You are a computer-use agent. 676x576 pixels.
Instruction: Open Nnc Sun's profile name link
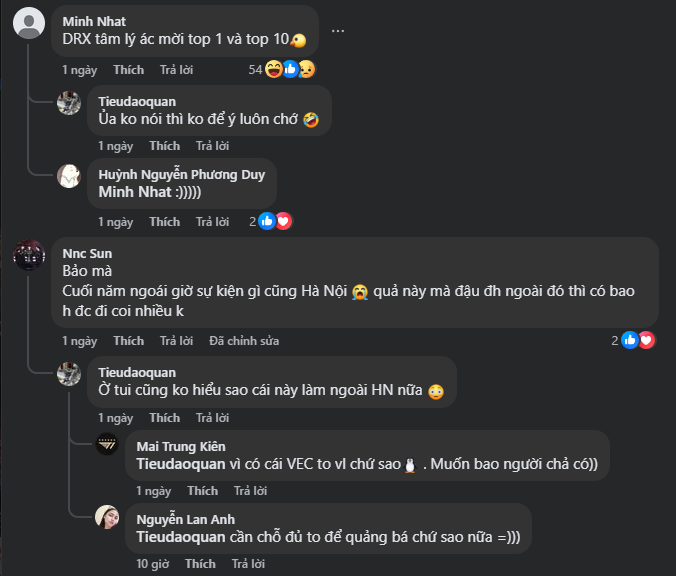coord(87,253)
